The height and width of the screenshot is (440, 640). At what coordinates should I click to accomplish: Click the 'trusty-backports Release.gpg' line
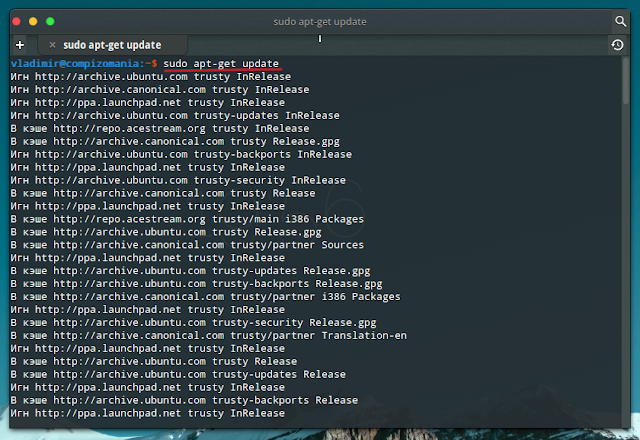(197, 284)
